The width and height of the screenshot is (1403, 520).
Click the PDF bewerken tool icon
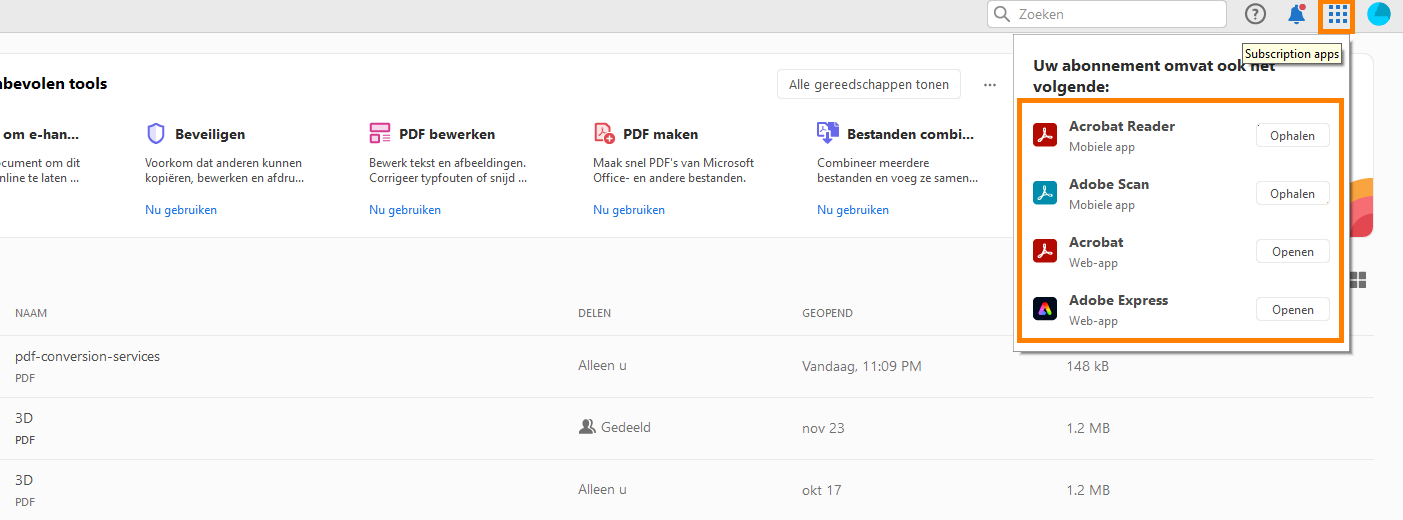click(380, 134)
